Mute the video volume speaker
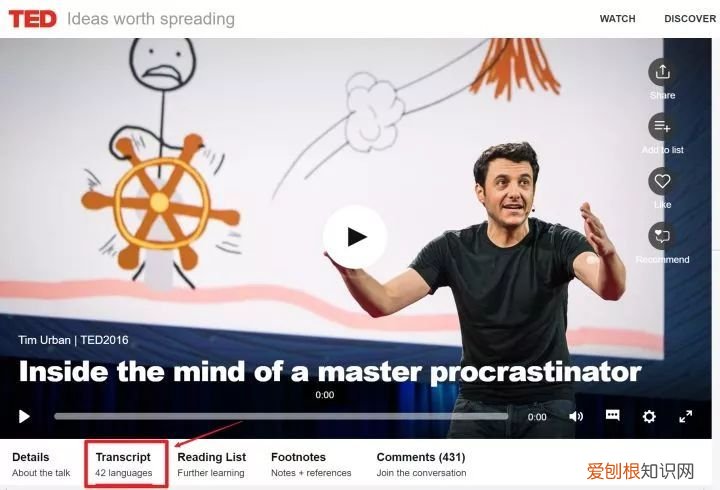This screenshot has height=490, width=720. point(576,417)
